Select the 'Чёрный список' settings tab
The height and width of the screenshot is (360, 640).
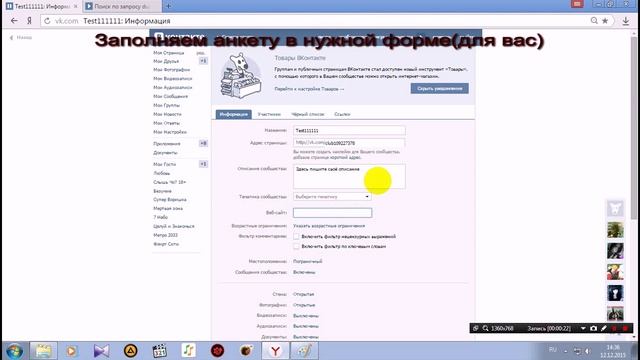[x=308, y=114]
